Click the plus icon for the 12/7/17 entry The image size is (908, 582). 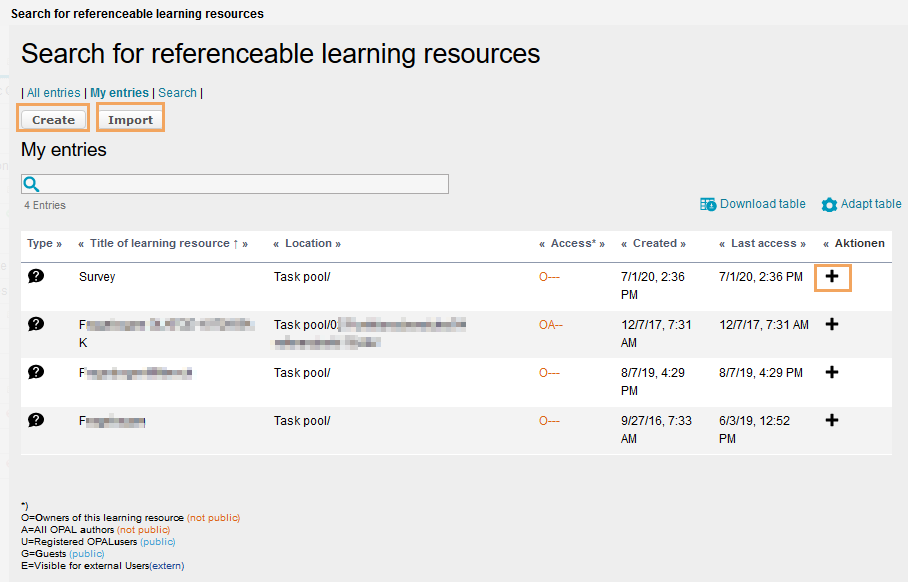click(x=832, y=324)
